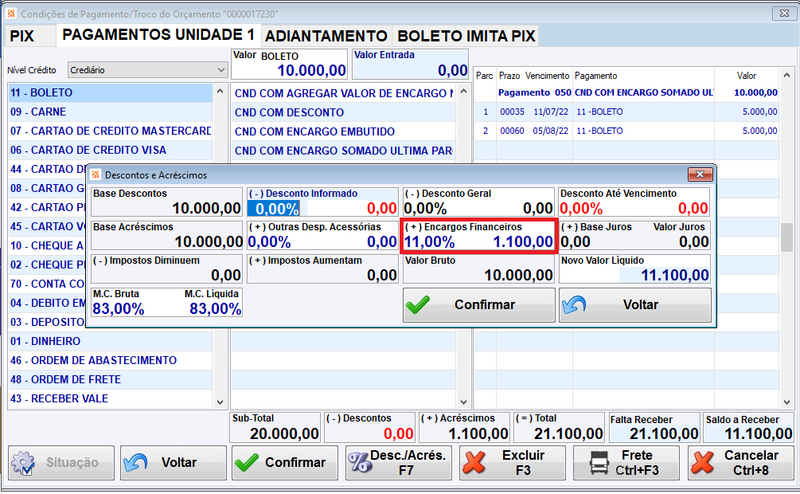Click down arrow of conditions list scrollbar
Image resolution: width=800 pixels, height=494 pixels.
tap(463, 402)
